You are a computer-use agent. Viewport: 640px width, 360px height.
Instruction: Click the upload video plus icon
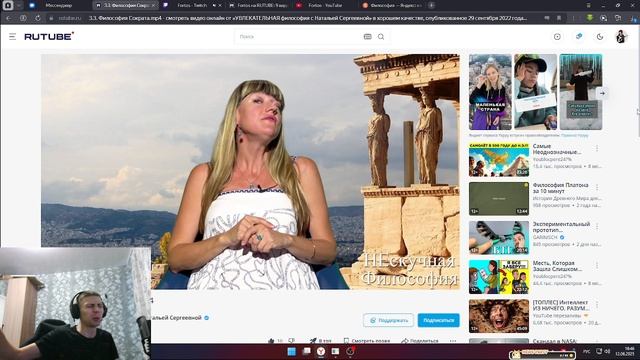tap(557, 37)
